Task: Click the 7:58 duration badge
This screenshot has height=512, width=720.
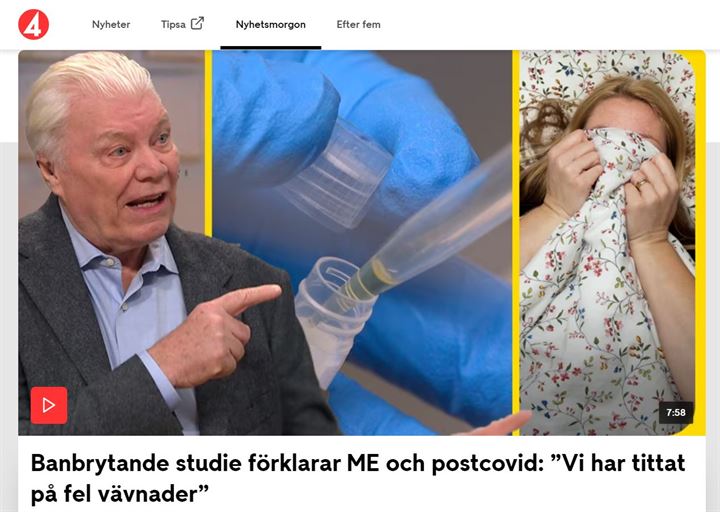Action: pos(676,412)
